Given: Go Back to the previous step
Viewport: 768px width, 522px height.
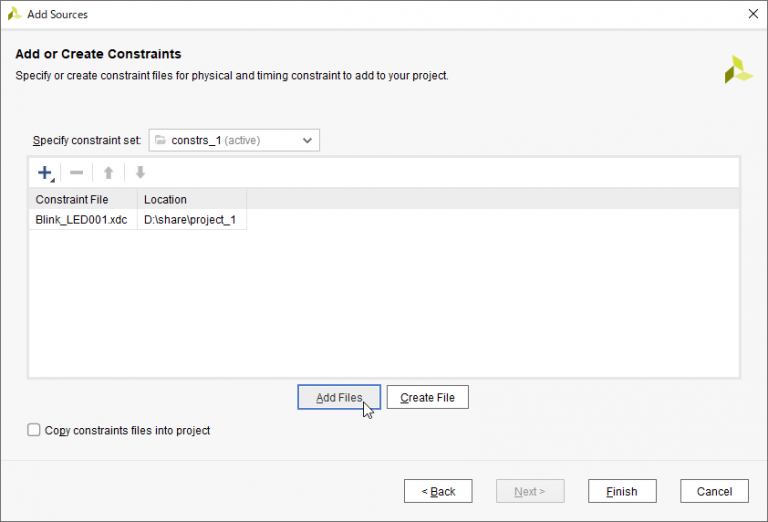Looking at the screenshot, I should click(x=437, y=491).
